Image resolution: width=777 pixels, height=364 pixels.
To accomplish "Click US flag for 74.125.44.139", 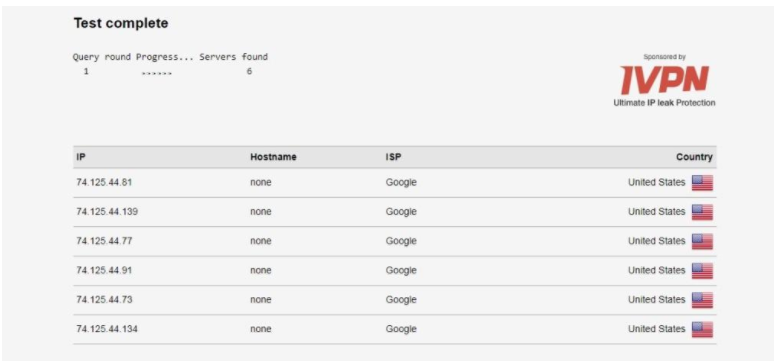I will tap(702, 212).
